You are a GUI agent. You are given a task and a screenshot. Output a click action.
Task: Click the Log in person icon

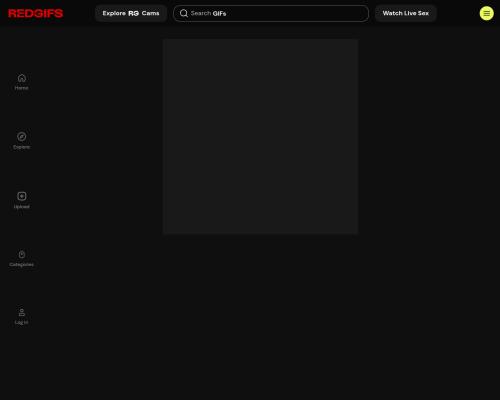tap(22, 312)
